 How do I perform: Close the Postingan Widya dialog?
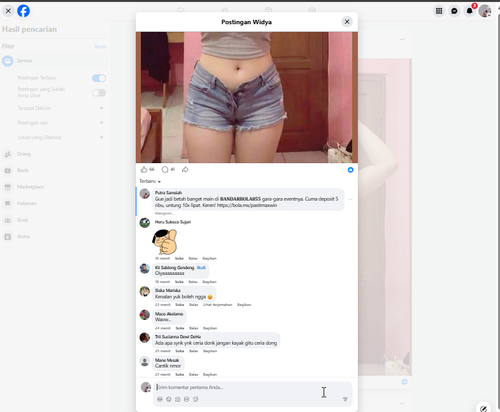(347, 22)
